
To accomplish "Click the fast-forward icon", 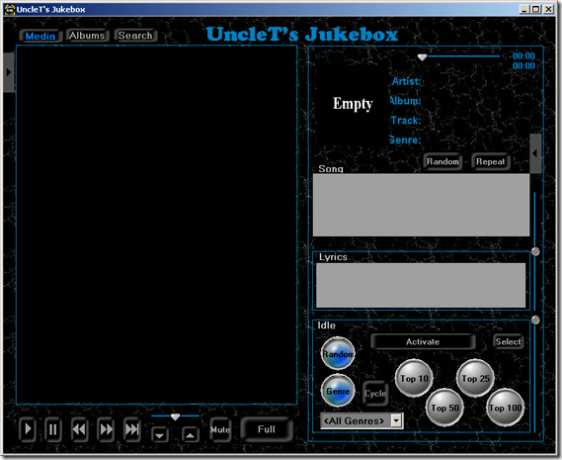I will click(106, 429).
